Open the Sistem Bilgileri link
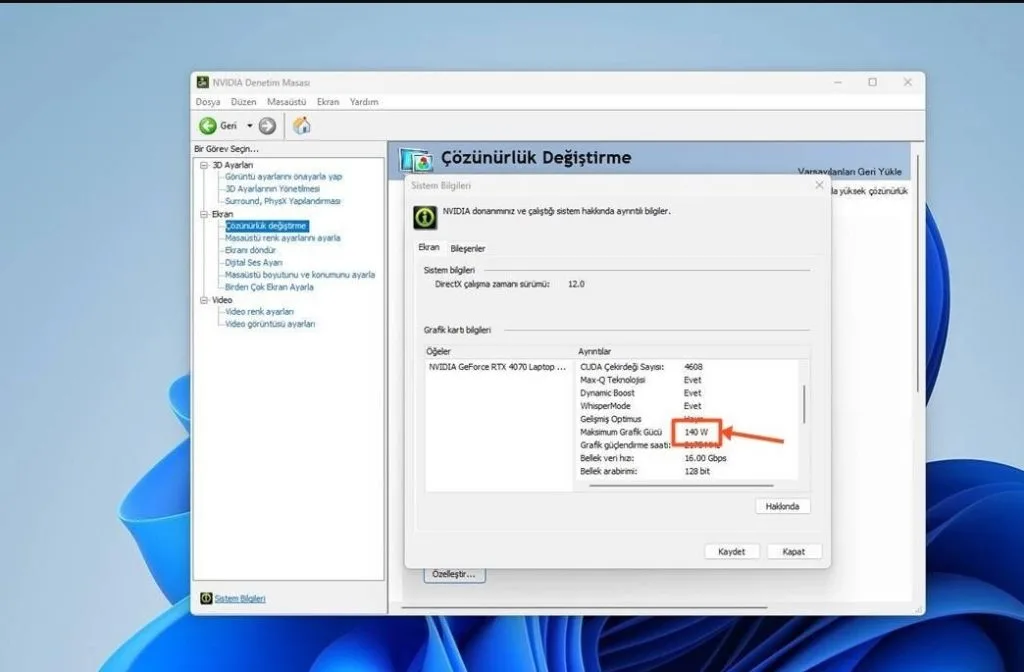The image size is (1024, 672). click(x=240, y=599)
